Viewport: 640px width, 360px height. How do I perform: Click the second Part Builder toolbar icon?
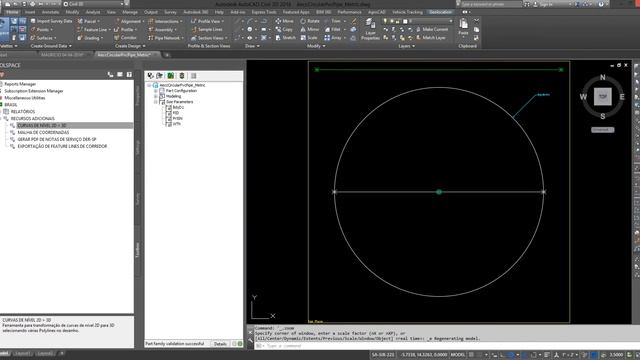(x=160, y=76)
